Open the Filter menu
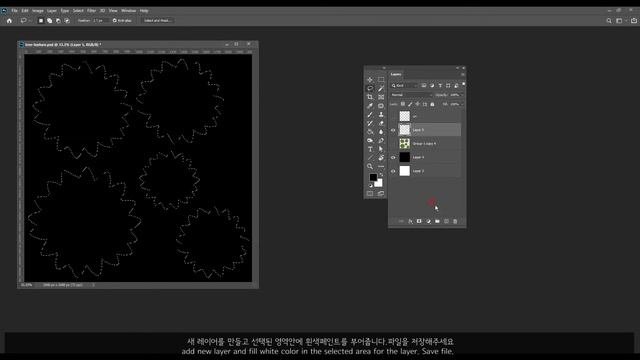640x360 pixels. pyautogui.click(x=91, y=11)
